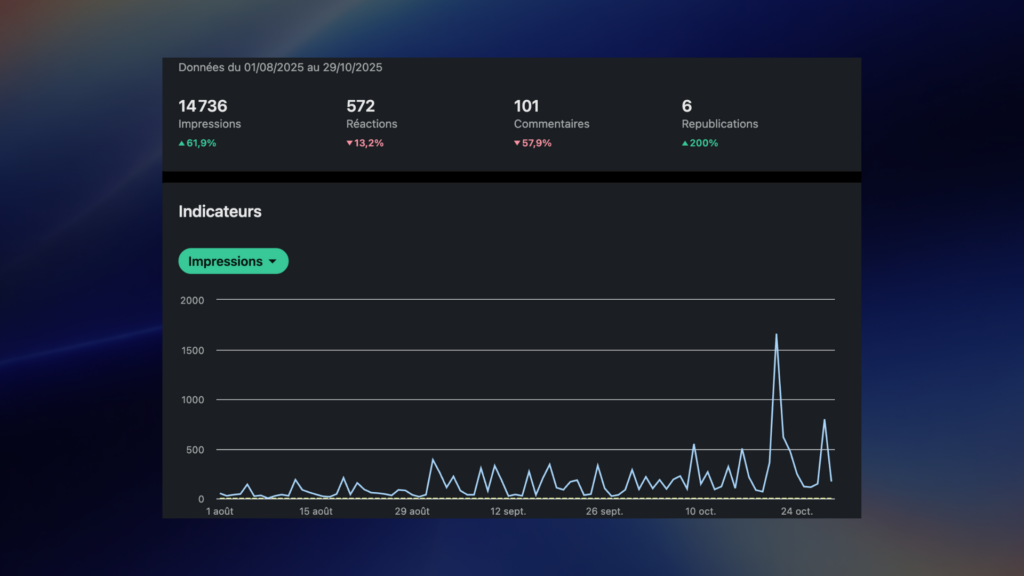
Task: Click the 14 736 Impressions total
Action: (x=202, y=106)
